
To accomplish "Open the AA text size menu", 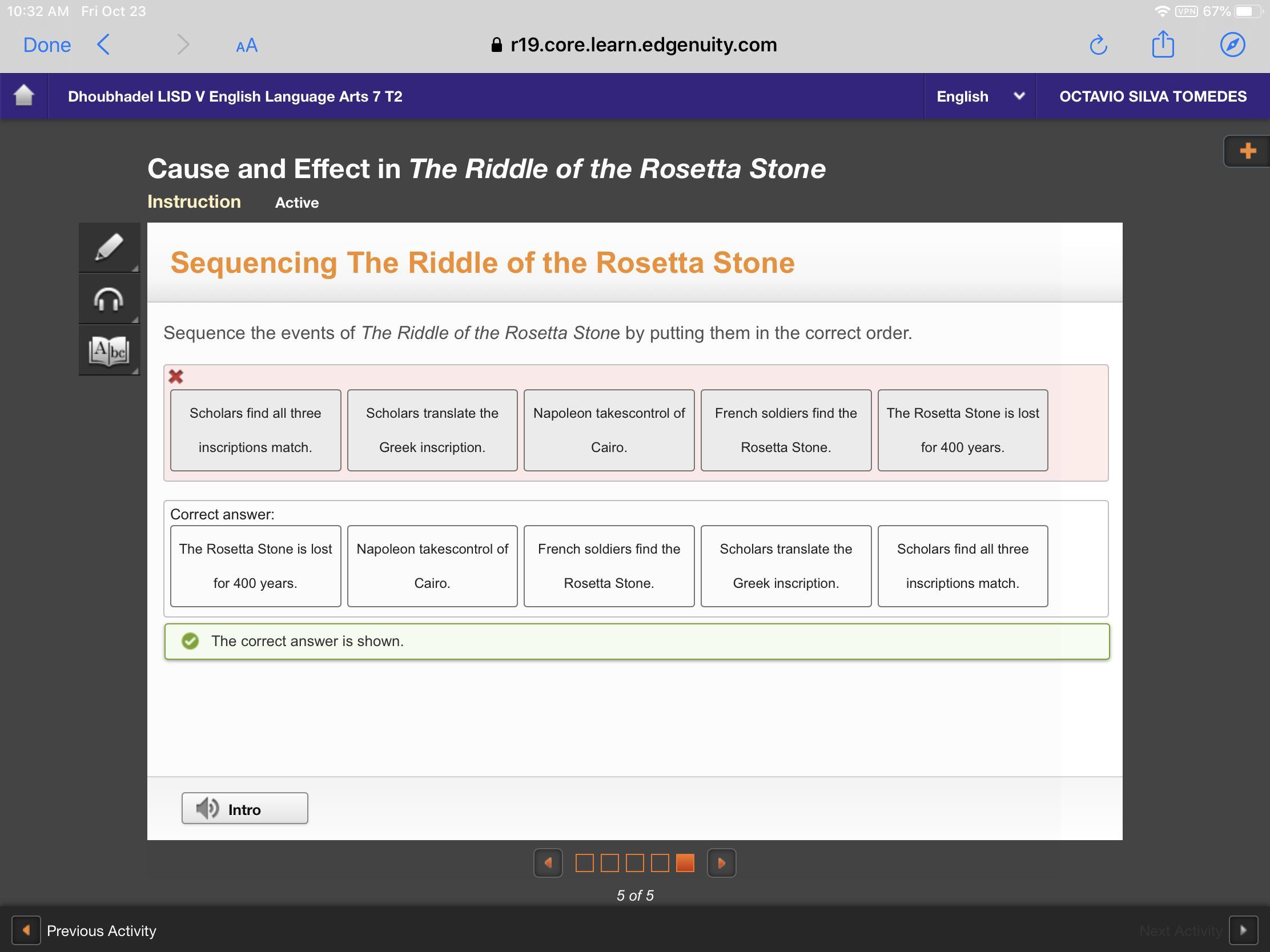I will click(246, 45).
